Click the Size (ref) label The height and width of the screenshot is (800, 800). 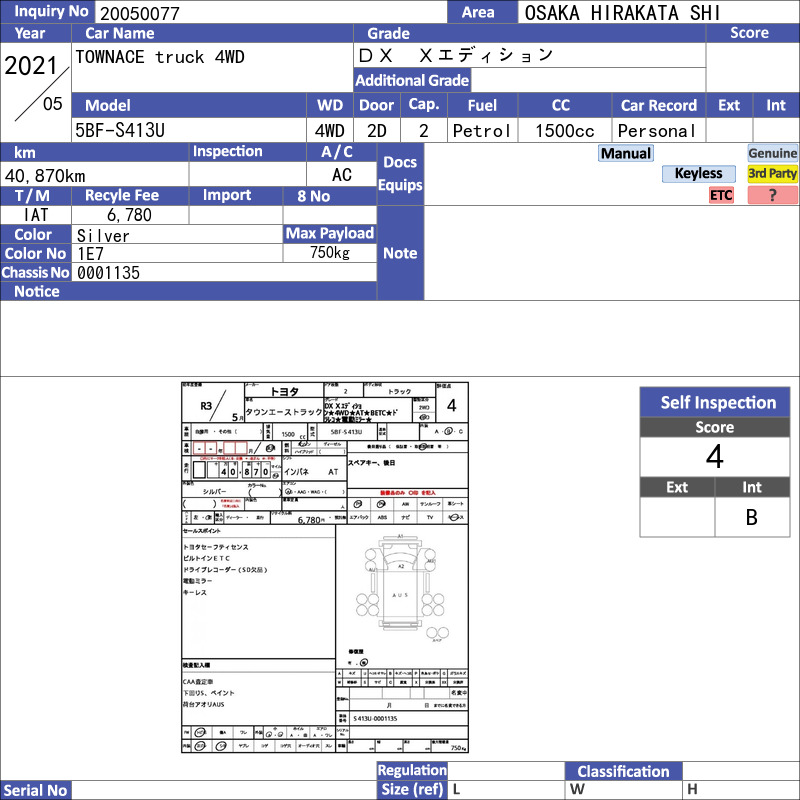pyautogui.click(x=412, y=789)
